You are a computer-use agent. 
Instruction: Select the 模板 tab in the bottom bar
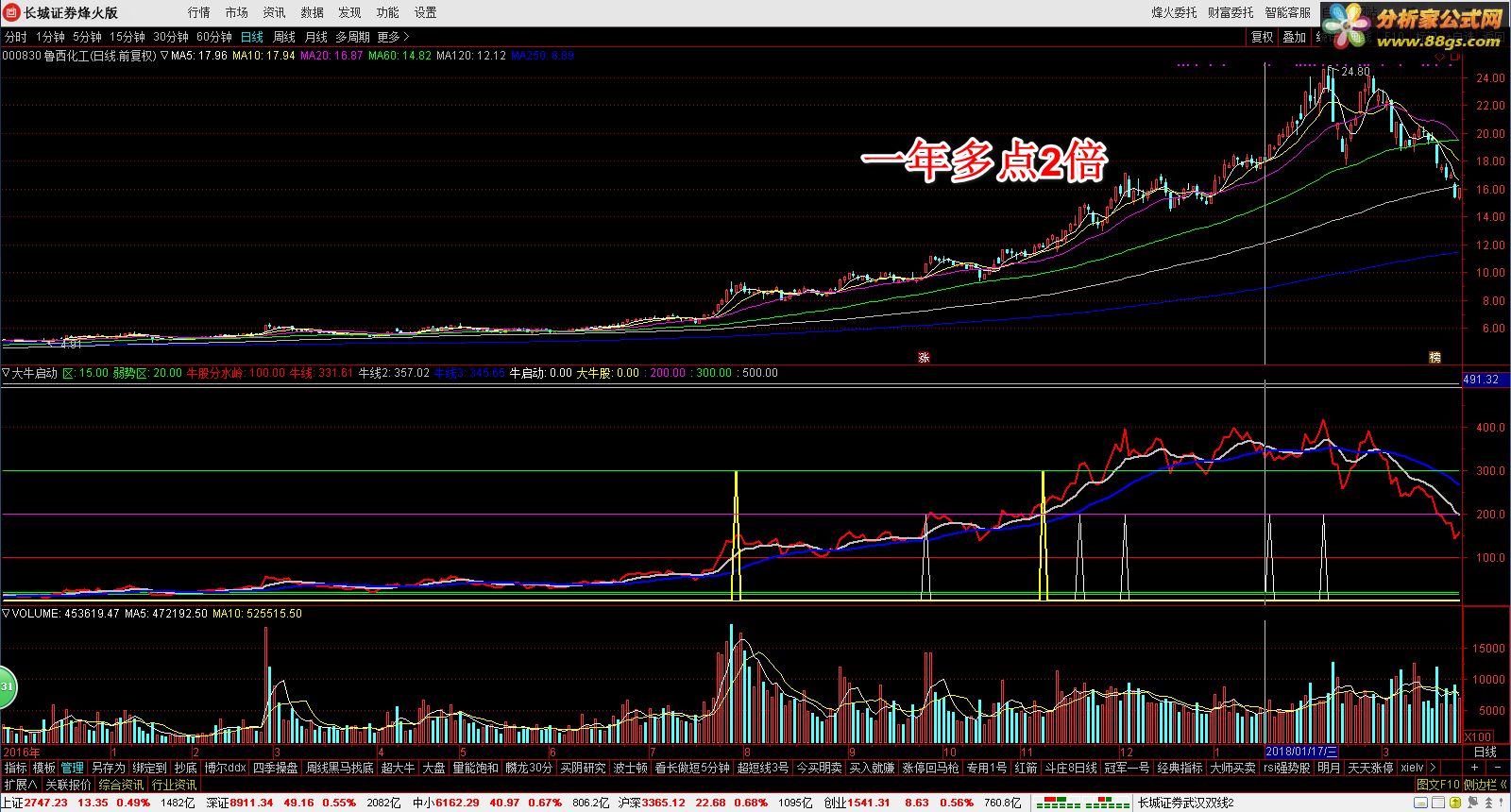(44, 768)
